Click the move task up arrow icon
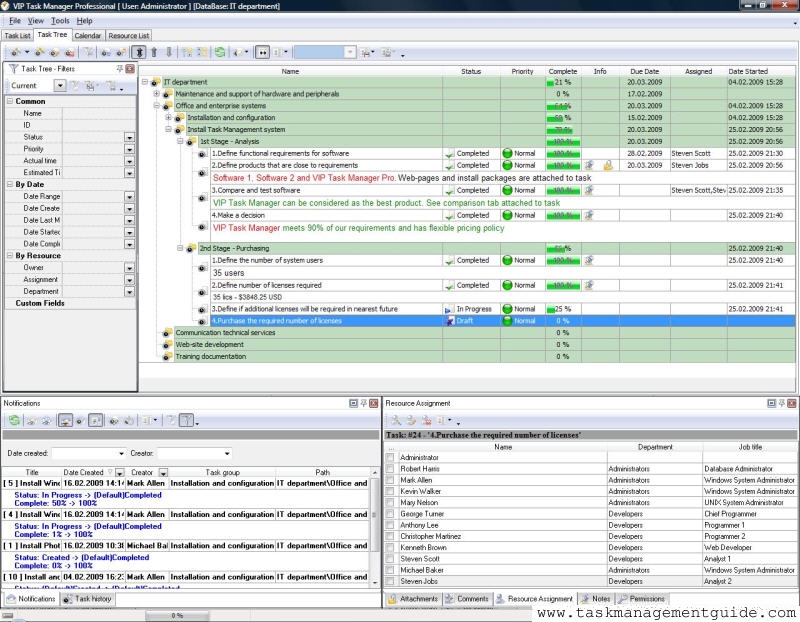The width and height of the screenshot is (800, 622). click(x=154, y=52)
